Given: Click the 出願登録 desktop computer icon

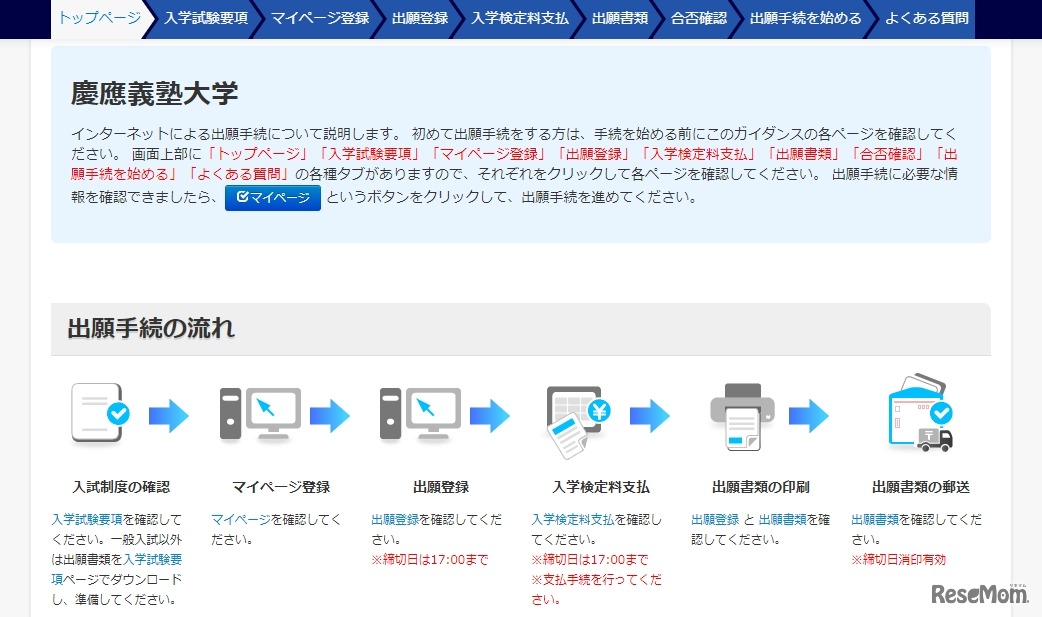Looking at the screenshot, I should tap(422, 414).
